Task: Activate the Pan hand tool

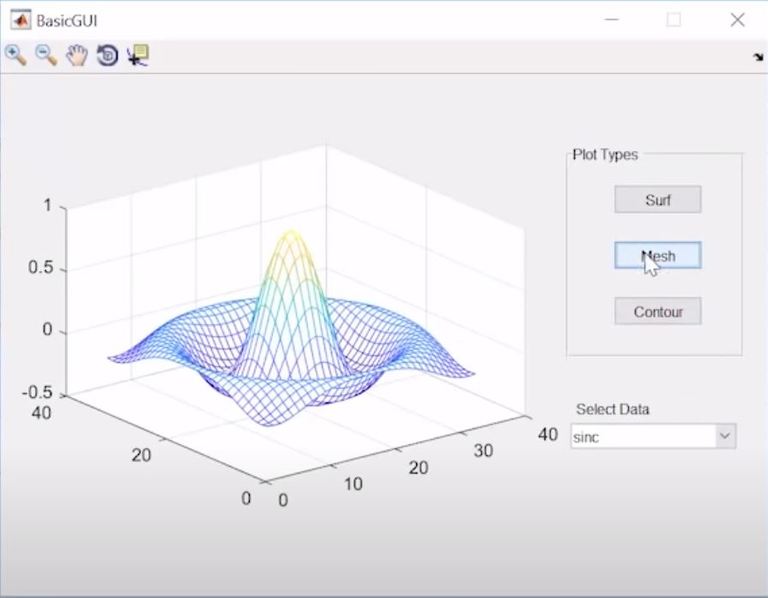Action: pyautogui.click(x=77, y=55)
